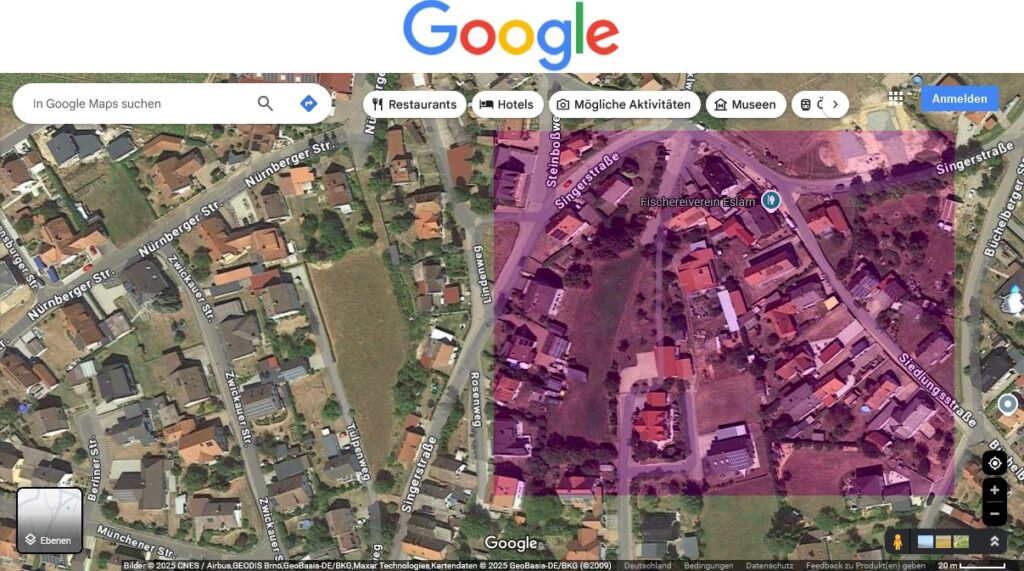This screenshot has width=1024, height=571.
Task: Select the Restaurants category chip
Action: pos(414,105)
